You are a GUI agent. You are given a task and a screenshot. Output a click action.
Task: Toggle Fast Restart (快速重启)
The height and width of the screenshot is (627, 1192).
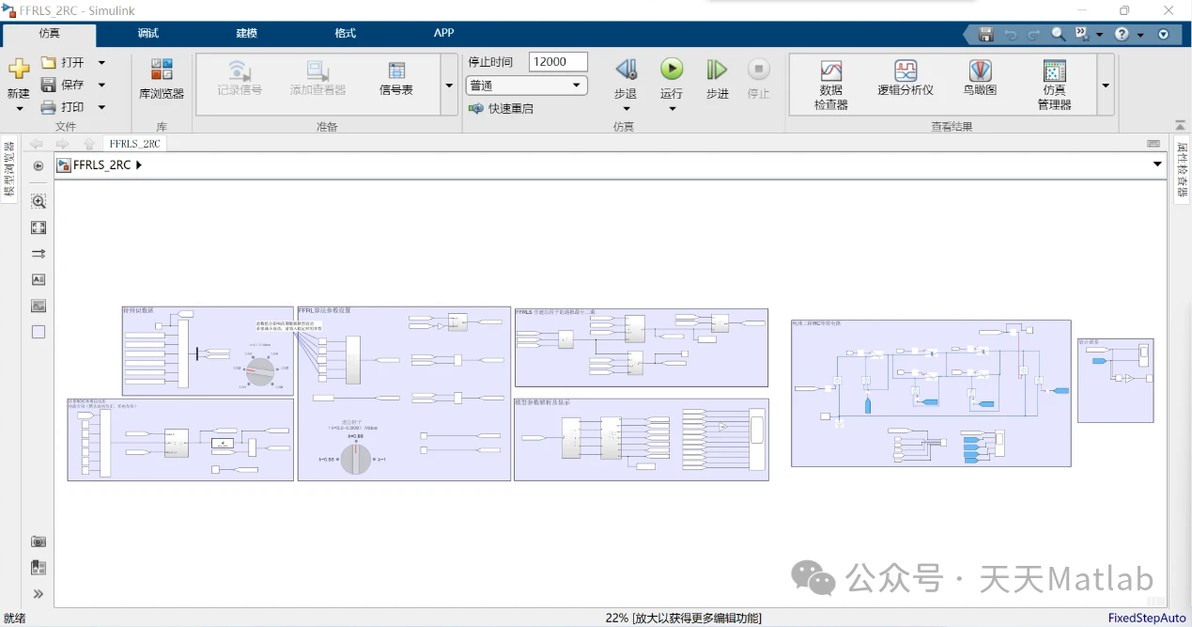click(501, 109)
